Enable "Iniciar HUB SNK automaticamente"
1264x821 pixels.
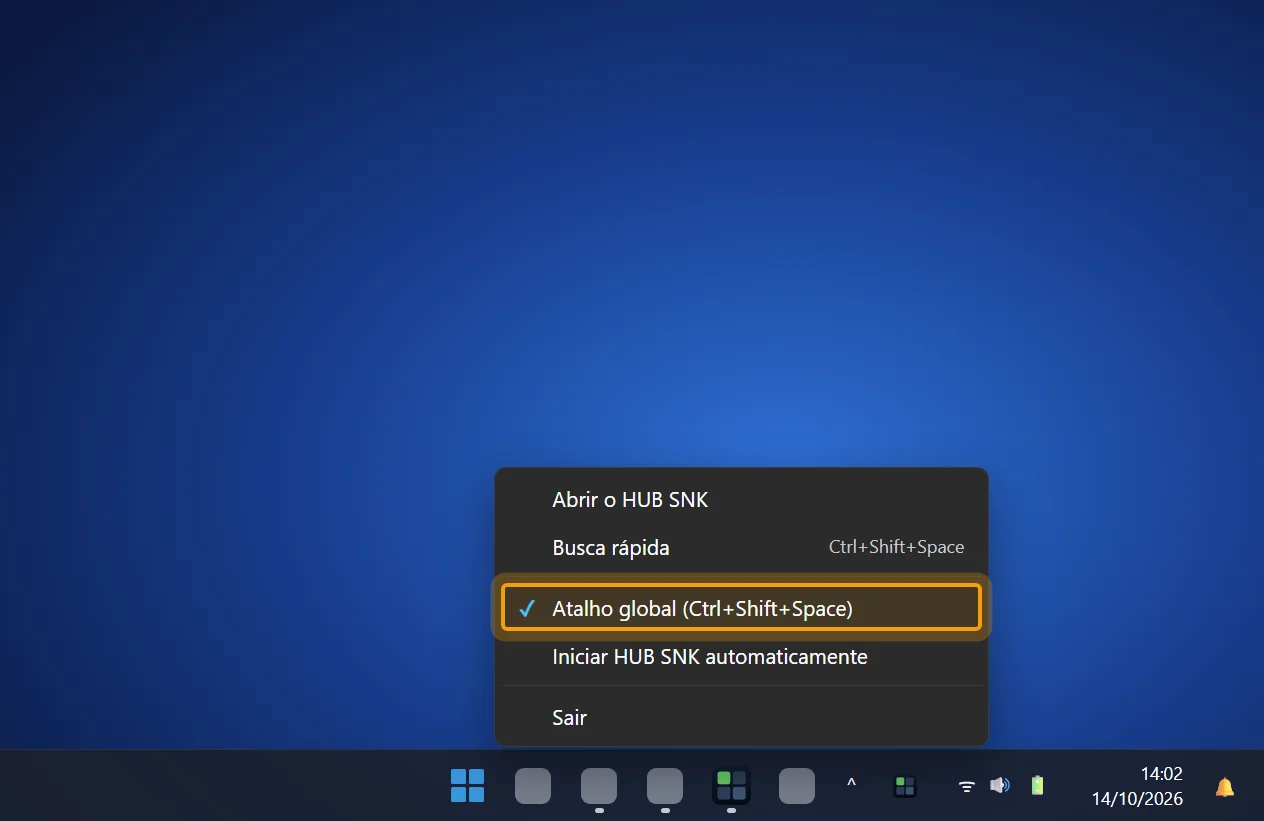[741, 657]
